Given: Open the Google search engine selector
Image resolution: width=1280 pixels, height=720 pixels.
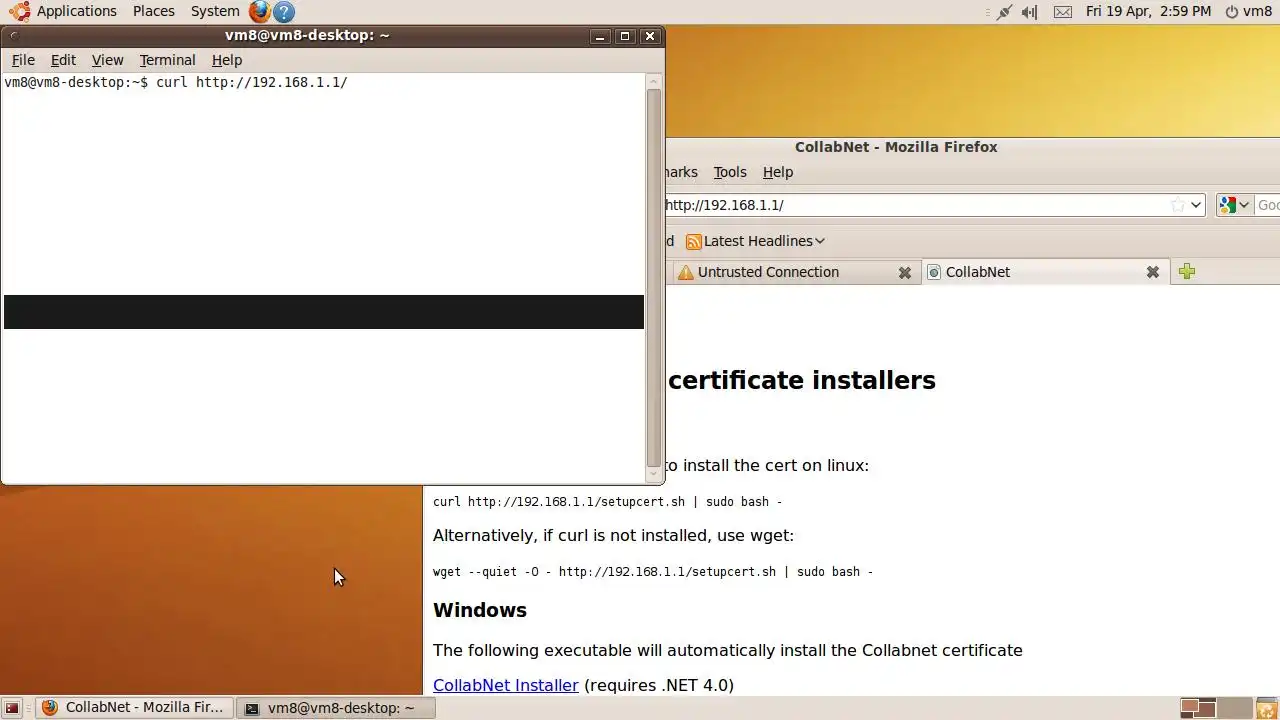Looking at the screenshot, I should tap(1235, 205).
